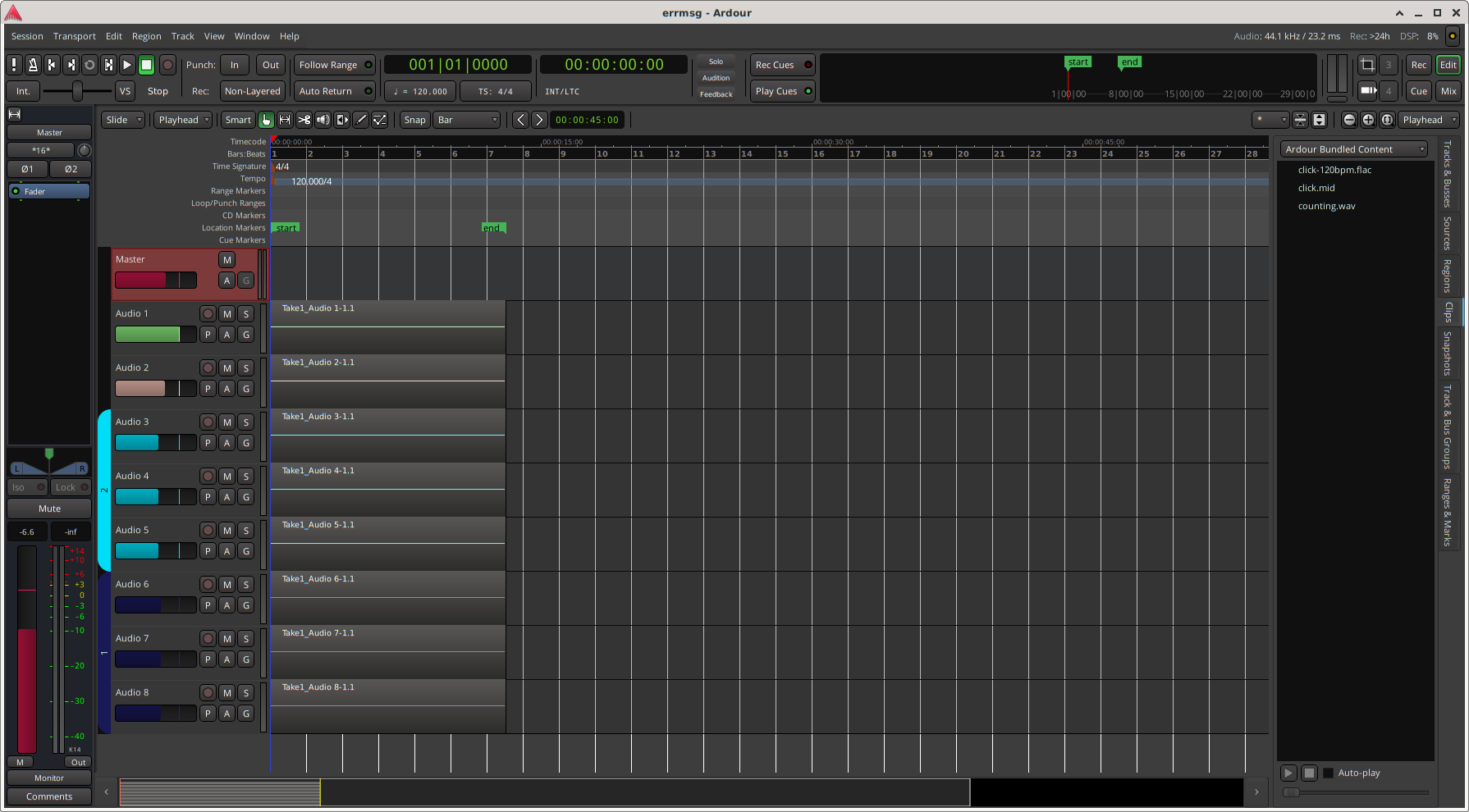Toggle the metronome click icon
Image resolution: width=1469 pixels, height=812 pixels.
[x=33, y=65]
